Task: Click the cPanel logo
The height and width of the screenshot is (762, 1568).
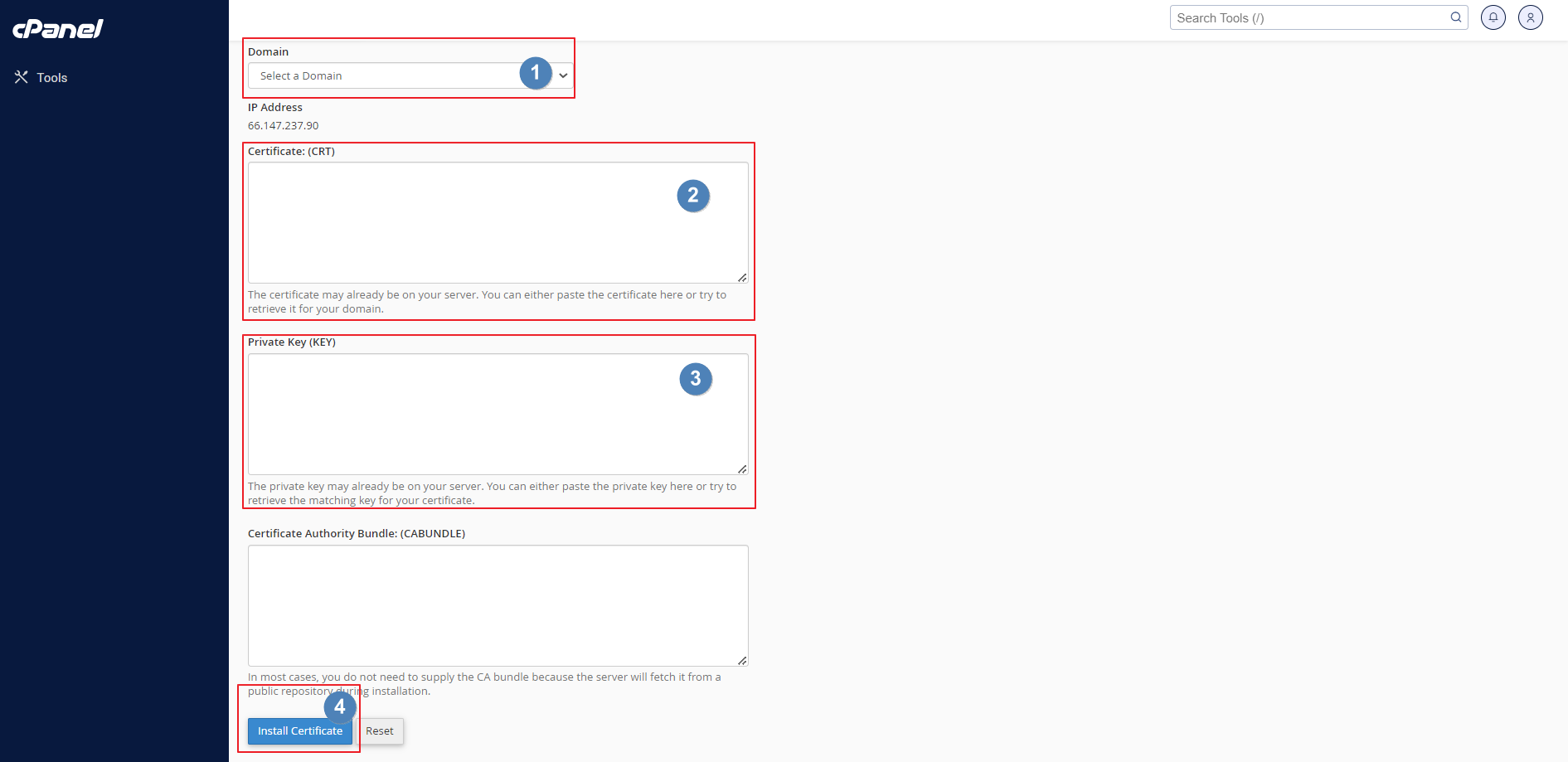Action: 58,29
